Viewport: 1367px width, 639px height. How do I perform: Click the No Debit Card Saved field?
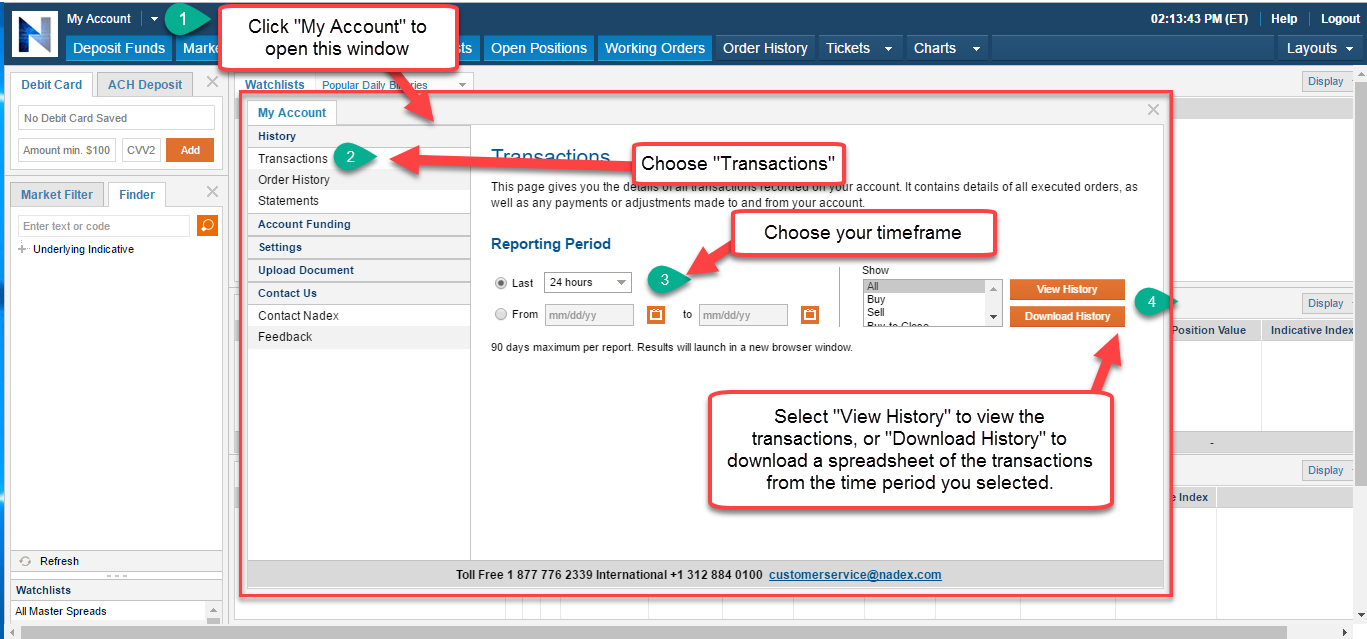(116, 118)
